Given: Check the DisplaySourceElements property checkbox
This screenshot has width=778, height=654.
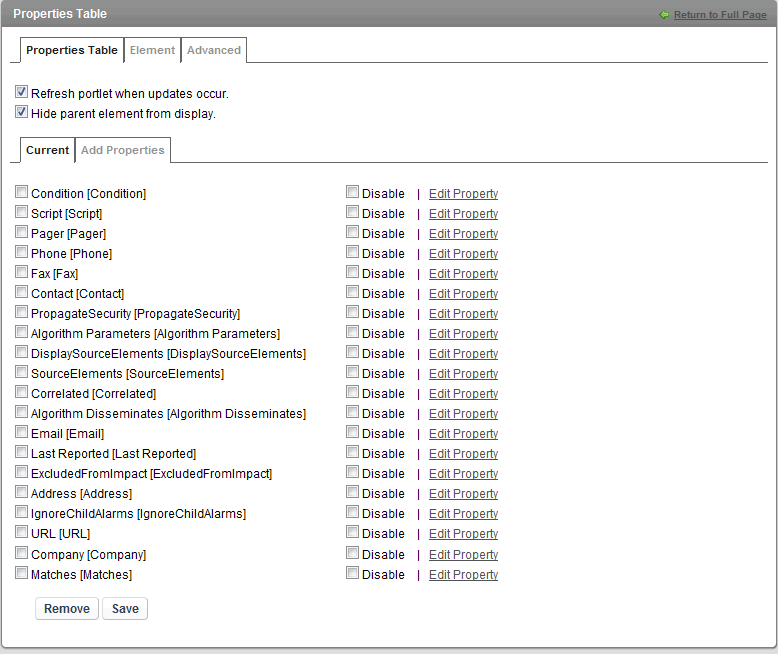Looking at the screenshot, I should point(21,352).
